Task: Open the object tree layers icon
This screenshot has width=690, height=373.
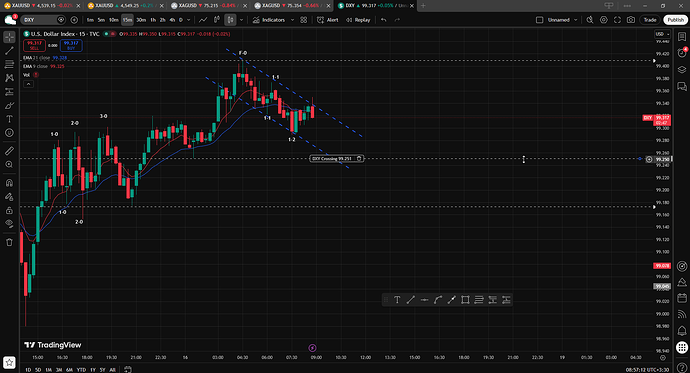Action: coord(682,69)
